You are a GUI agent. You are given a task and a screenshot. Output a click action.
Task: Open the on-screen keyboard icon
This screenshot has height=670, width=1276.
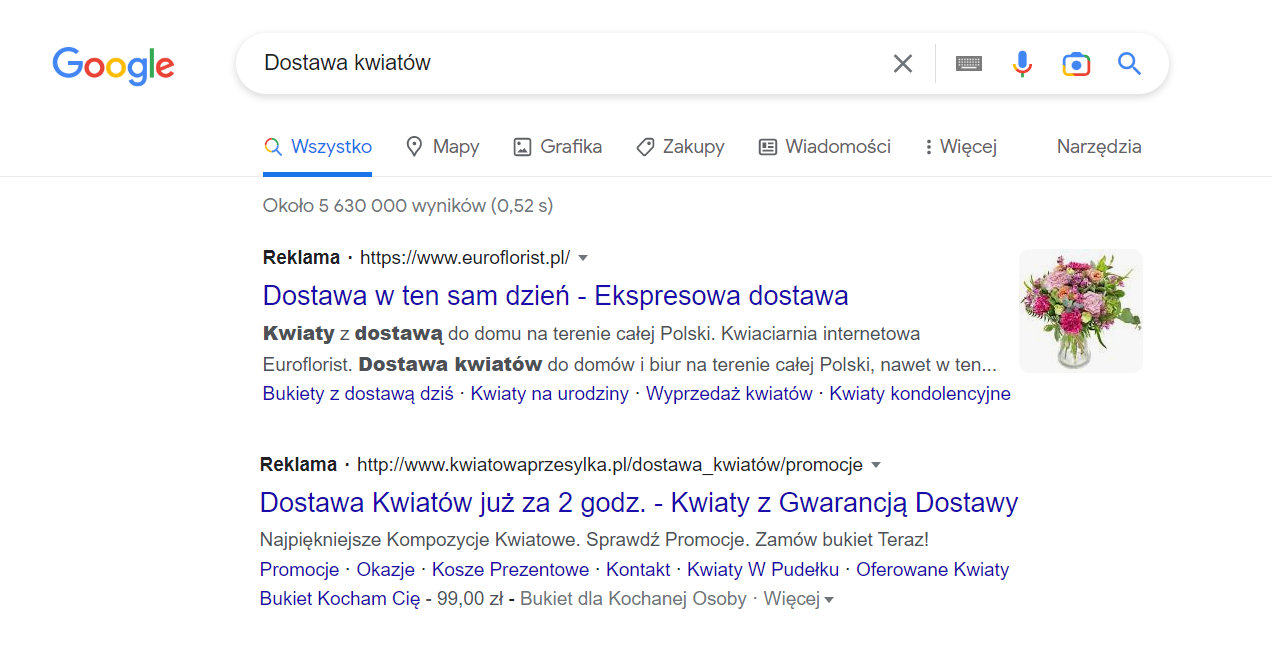(969, 64)
